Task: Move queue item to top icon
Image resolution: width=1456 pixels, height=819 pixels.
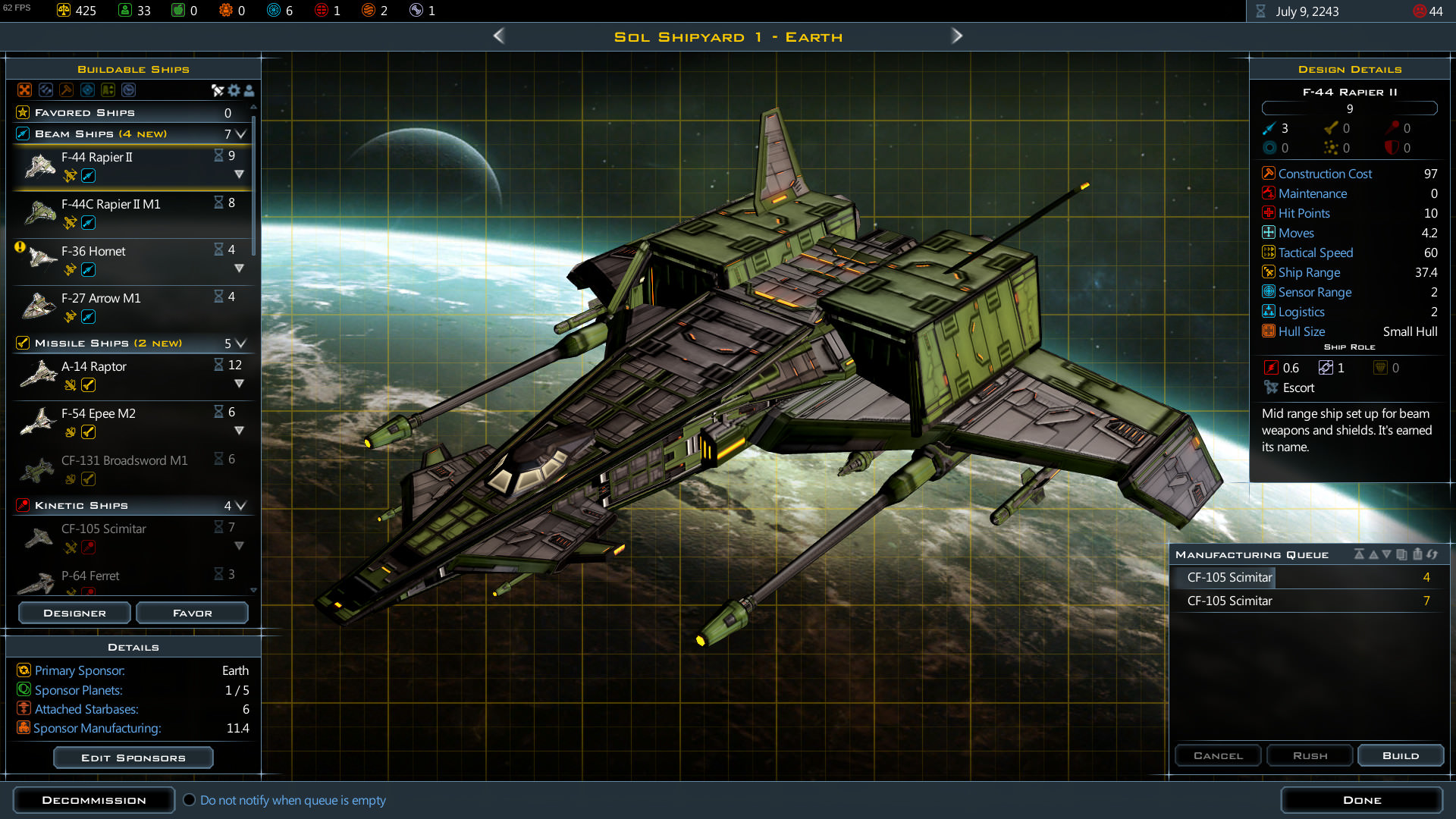Action: [1359, 554]
